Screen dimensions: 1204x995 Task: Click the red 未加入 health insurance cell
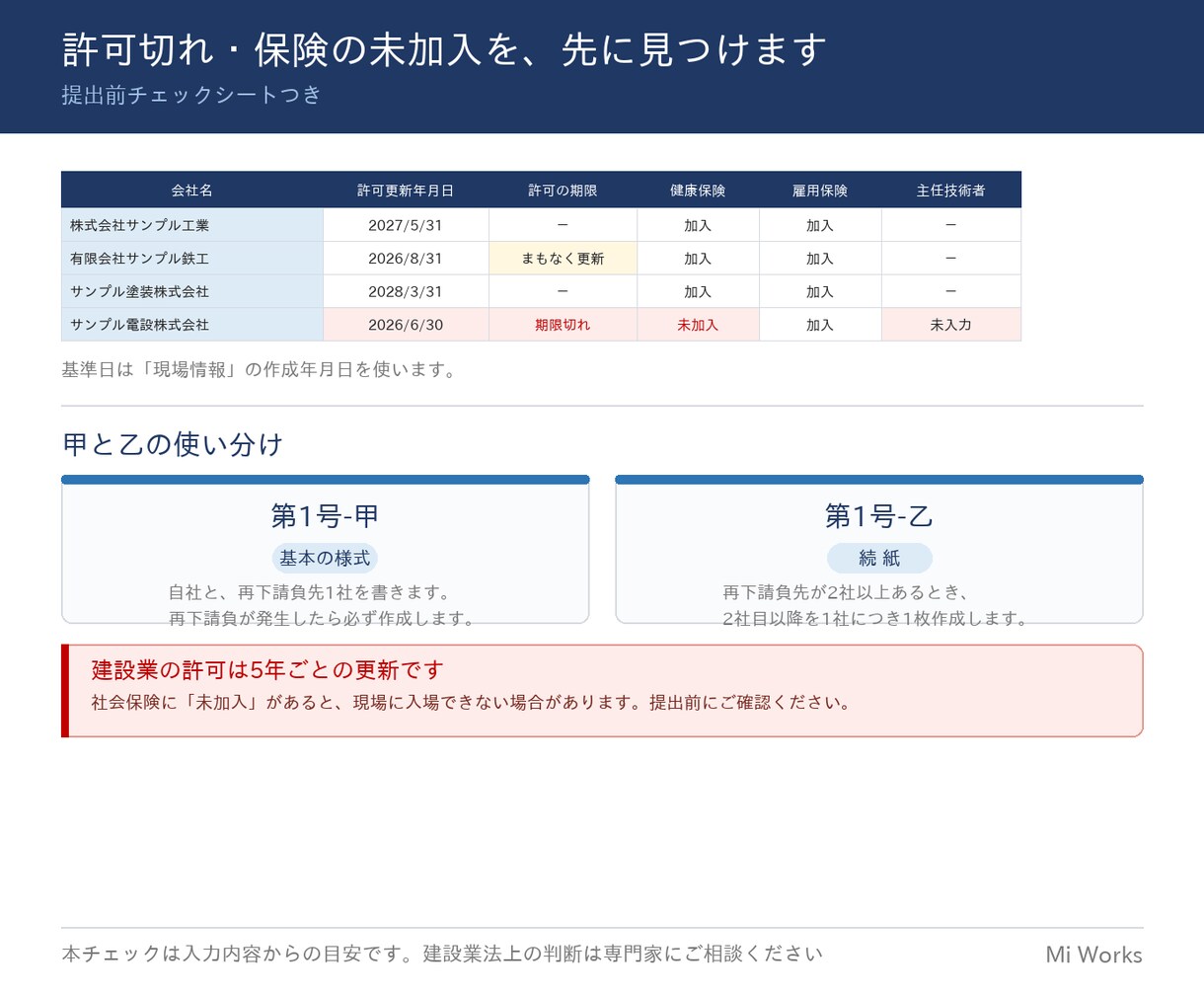698,325
